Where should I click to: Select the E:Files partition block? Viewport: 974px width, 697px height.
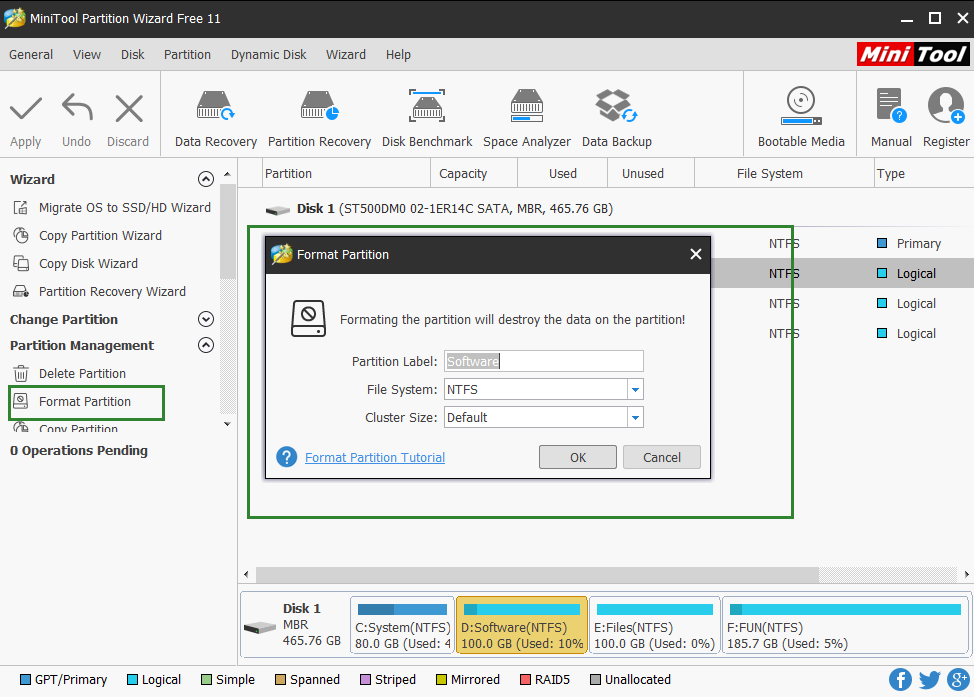pos(655,625)
